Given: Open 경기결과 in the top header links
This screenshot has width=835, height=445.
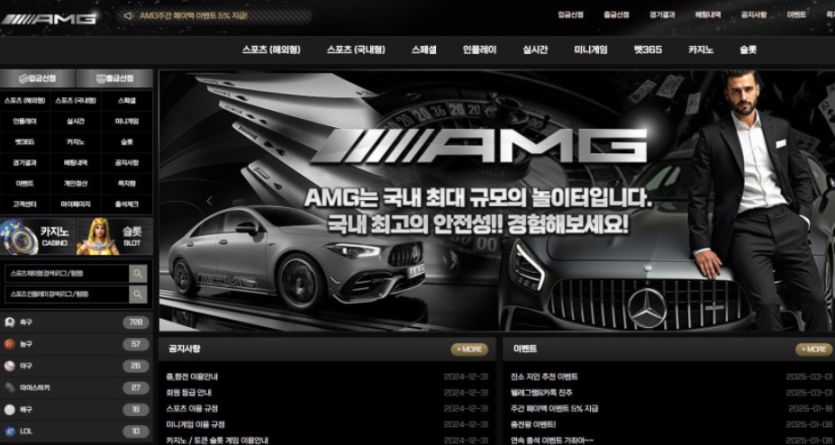Looking at the screenshot, I should click(662, 15).
